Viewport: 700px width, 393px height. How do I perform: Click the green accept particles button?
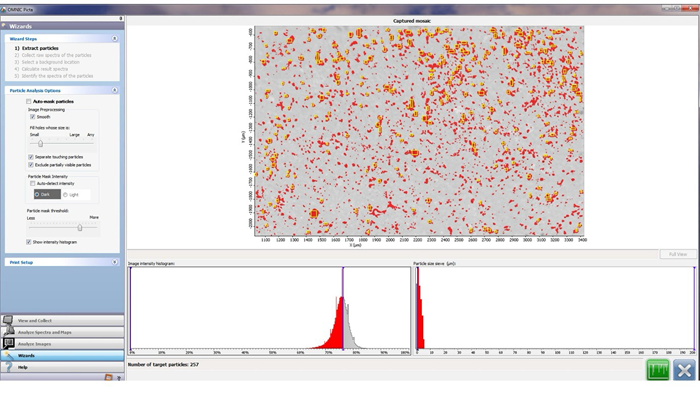pos(658,370)
